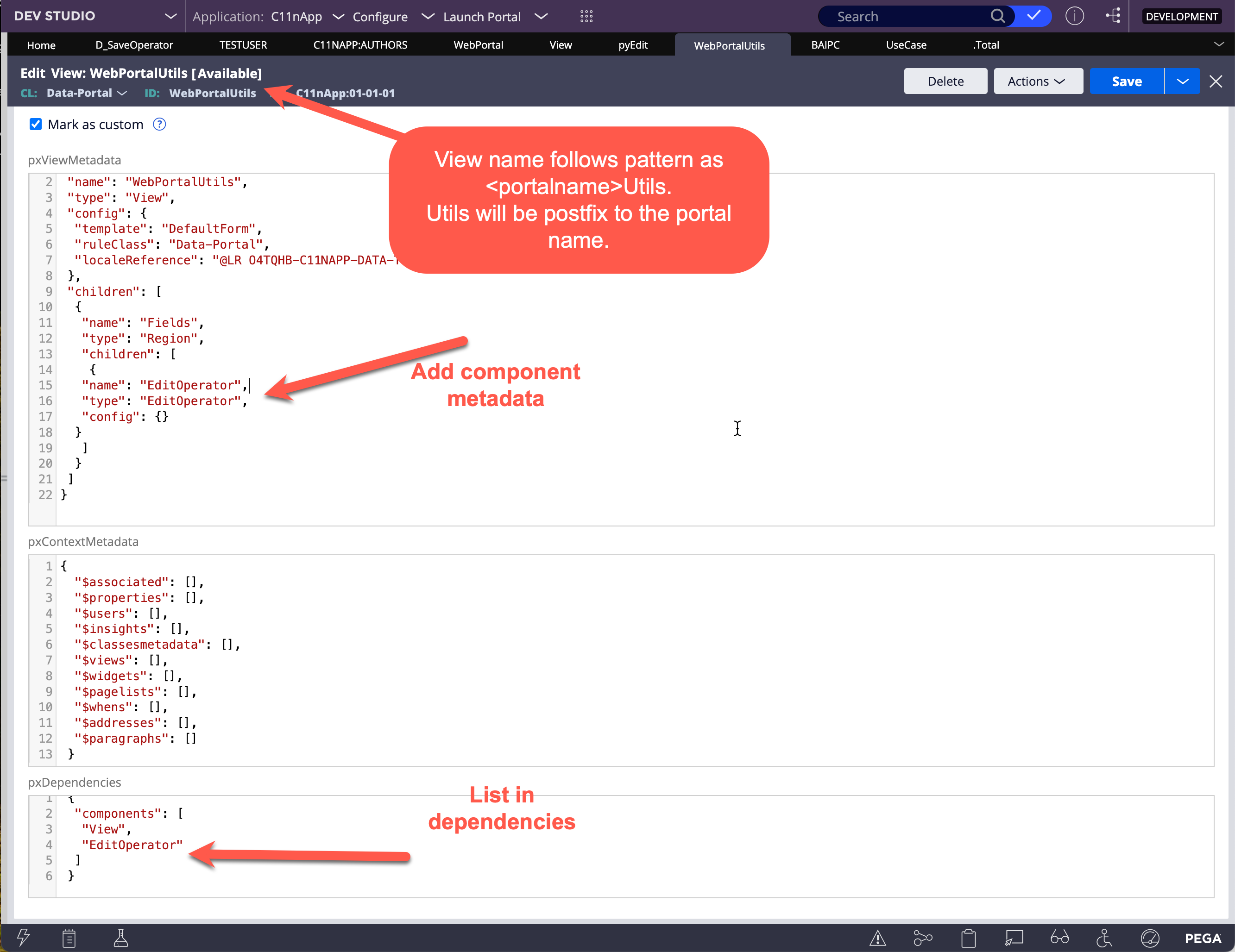The height and width of the screenshot is (952, 1235).
Task: Open the warning triangle issues icon
Action: point(877,939)
